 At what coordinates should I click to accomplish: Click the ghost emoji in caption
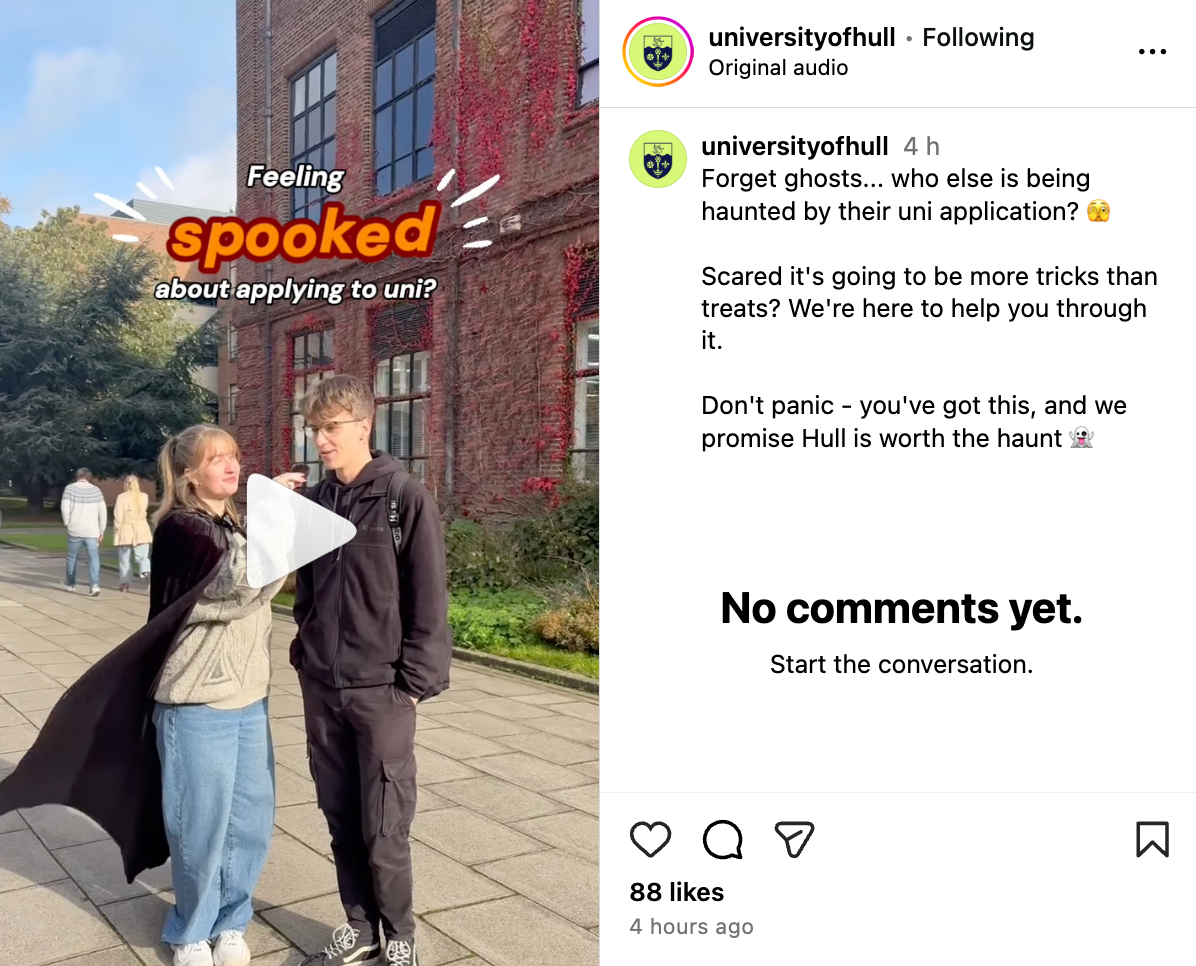click(x=1081, y=438)
